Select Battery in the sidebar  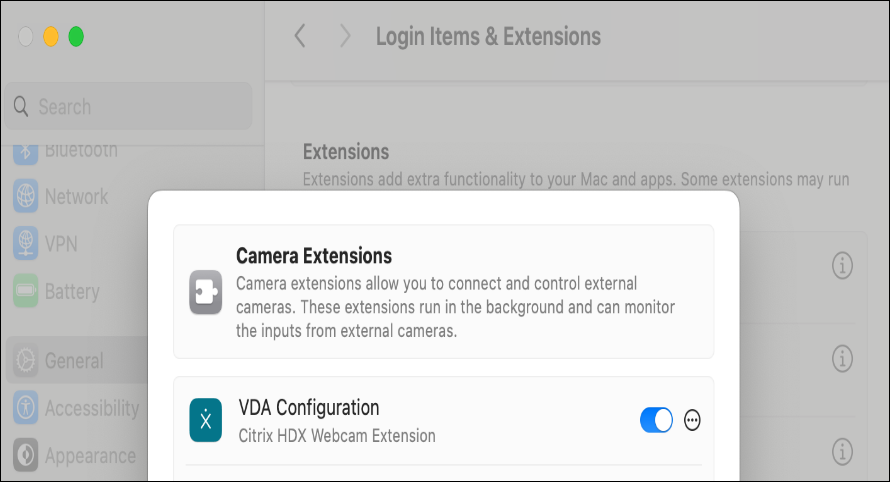pyautogui.click(x=70, y=292)
